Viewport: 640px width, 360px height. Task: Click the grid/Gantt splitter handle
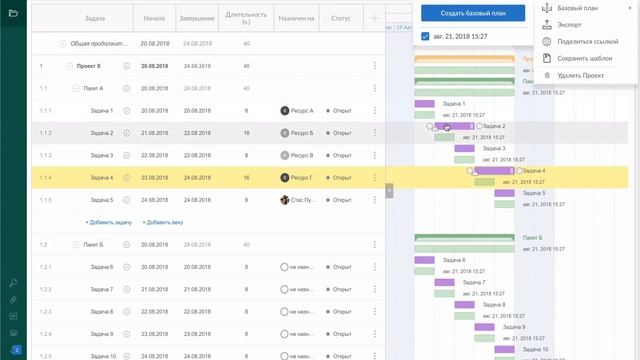tap(389, 191)
